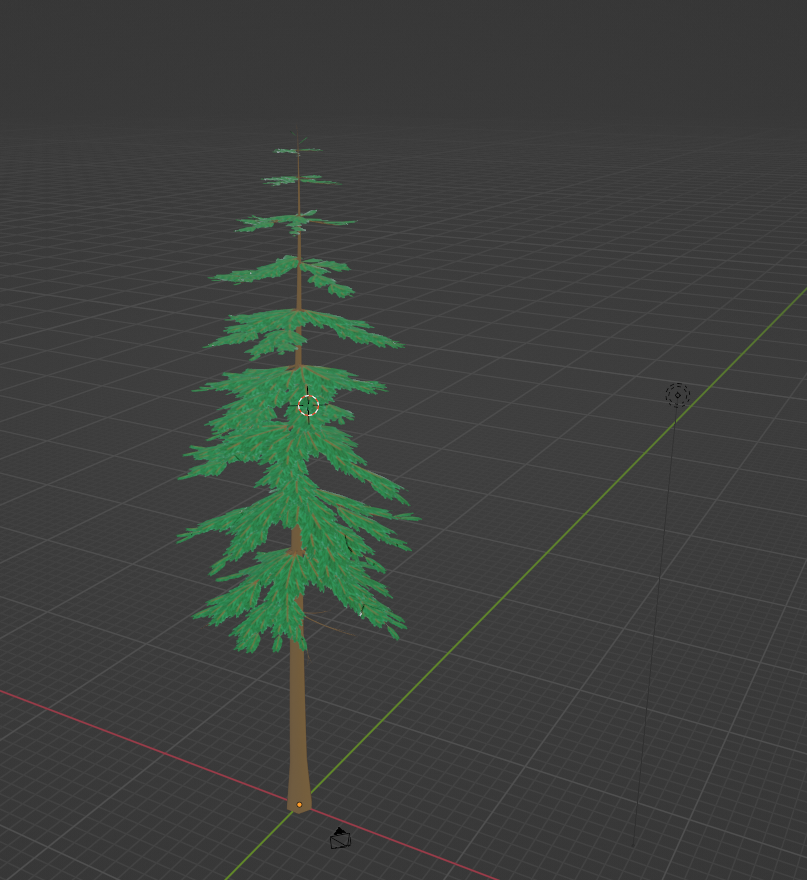Click the orange origin dot at the trunk base
The width and height of the screenshot is (807, 880).
click(299, 804)
